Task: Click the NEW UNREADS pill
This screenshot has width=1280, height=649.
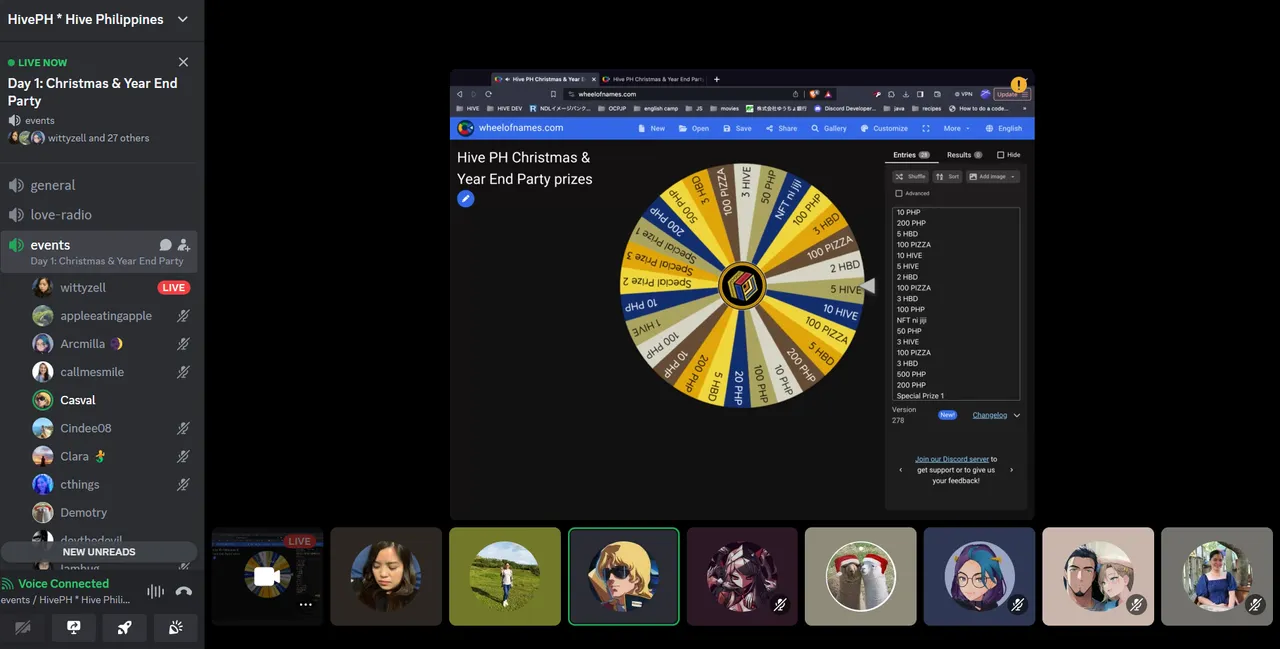Action: tap(99, 552)
